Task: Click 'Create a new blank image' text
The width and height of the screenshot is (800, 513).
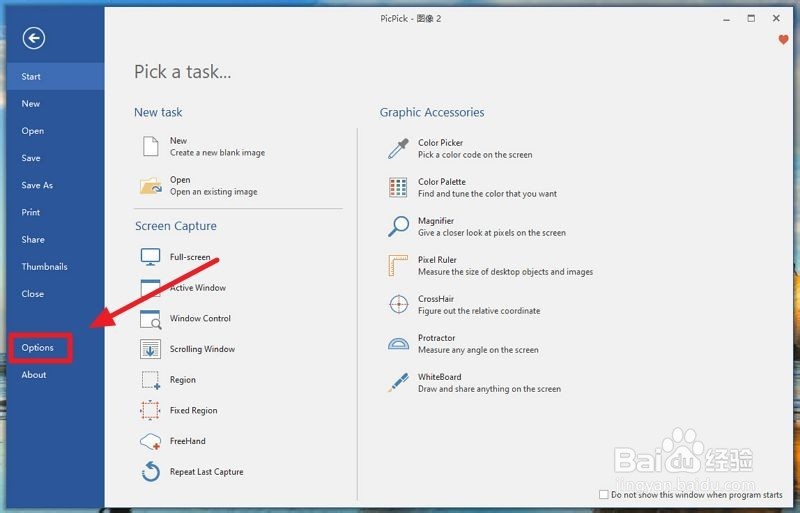Action: pos(217,153)
